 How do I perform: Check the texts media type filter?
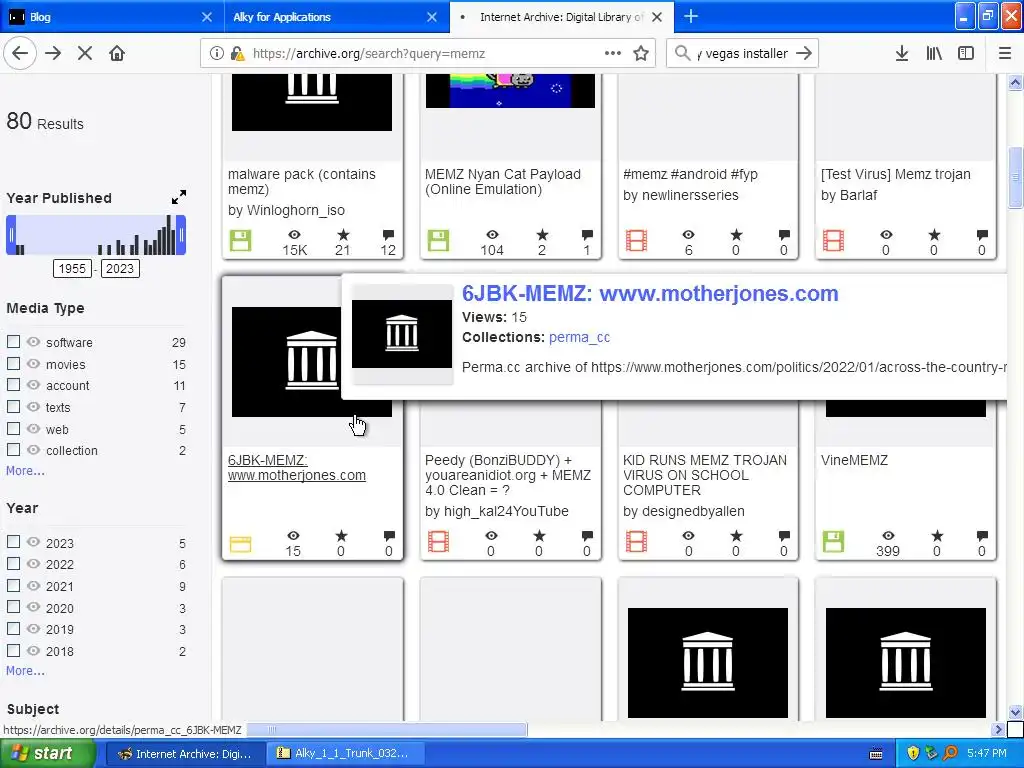click(13, 406)
